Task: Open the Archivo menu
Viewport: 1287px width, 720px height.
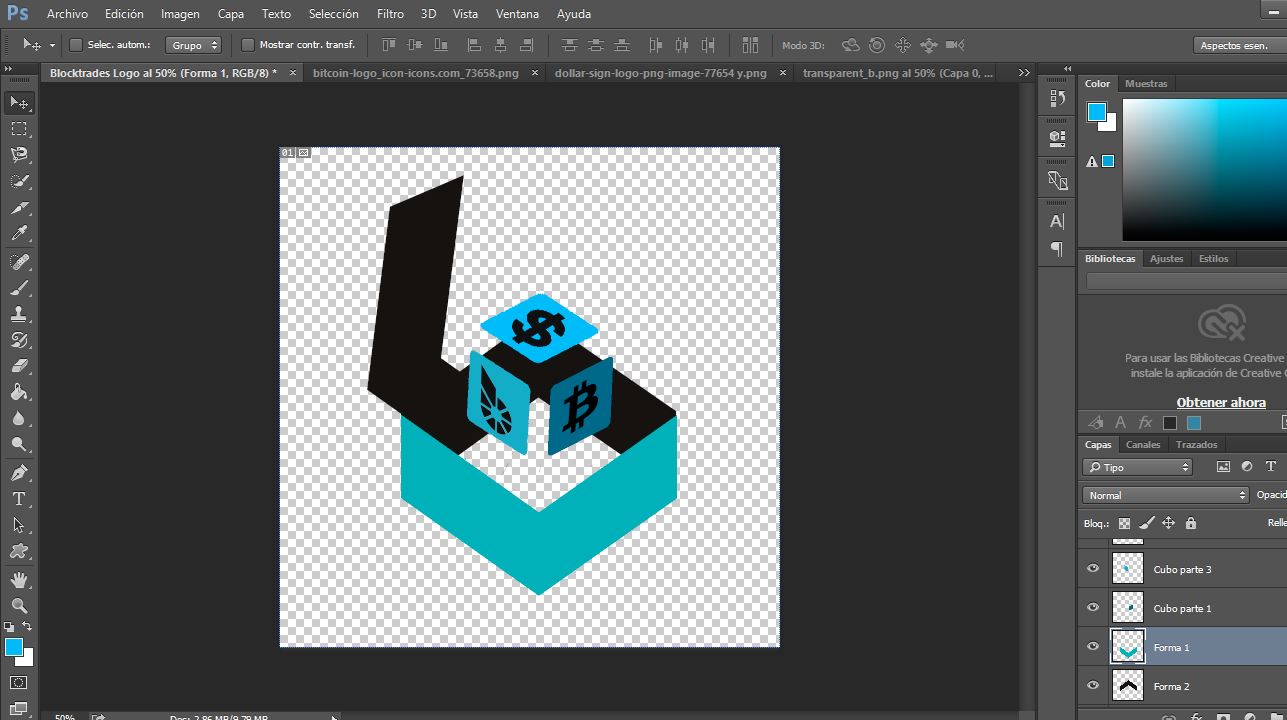Action: pyautogui.click(x=67, y=14)
